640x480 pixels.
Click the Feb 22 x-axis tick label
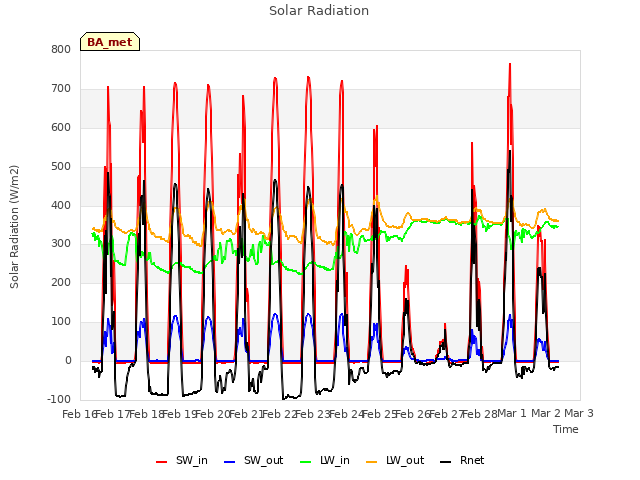coord(279,414)
